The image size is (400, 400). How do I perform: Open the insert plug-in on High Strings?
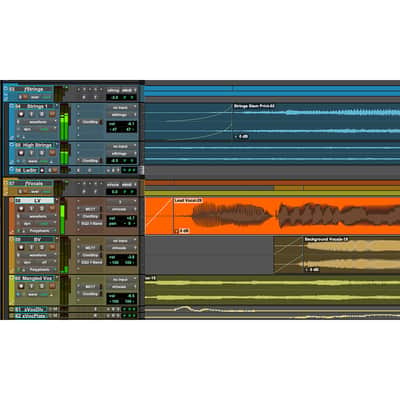[x=91, y=161]
